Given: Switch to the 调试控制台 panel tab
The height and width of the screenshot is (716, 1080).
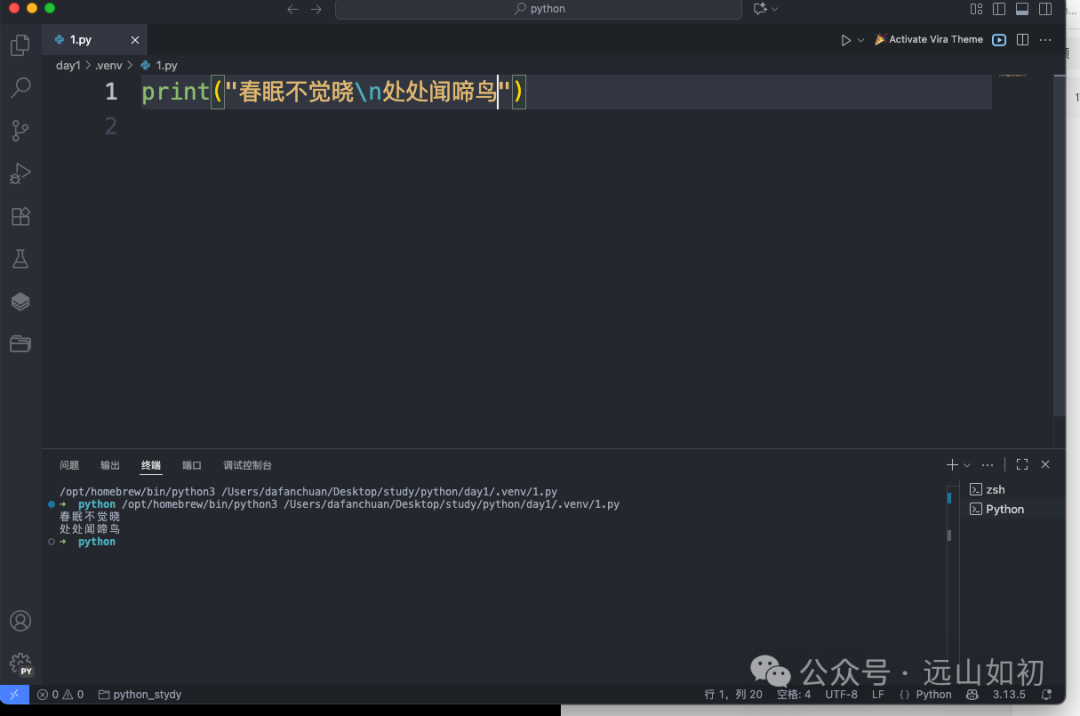Looking at the screenshot, I should coord(247,465).
